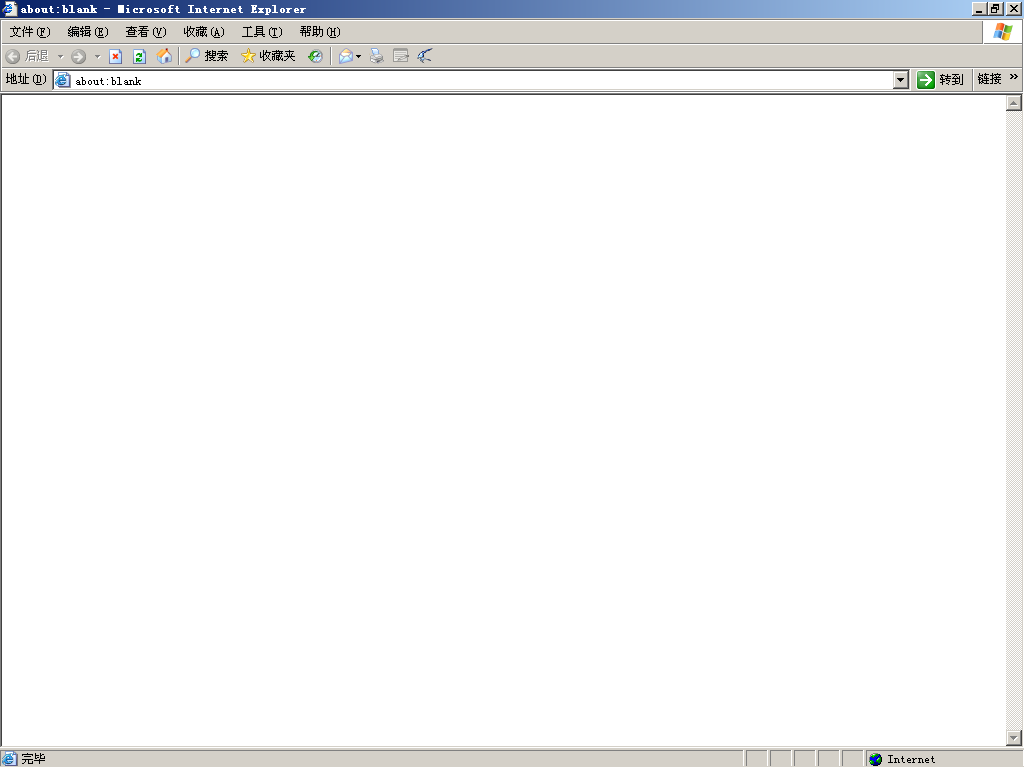The image size is (1024, 768).
Task: Click the vertical scrollbar down arrow
Action: pos(1014,738)
